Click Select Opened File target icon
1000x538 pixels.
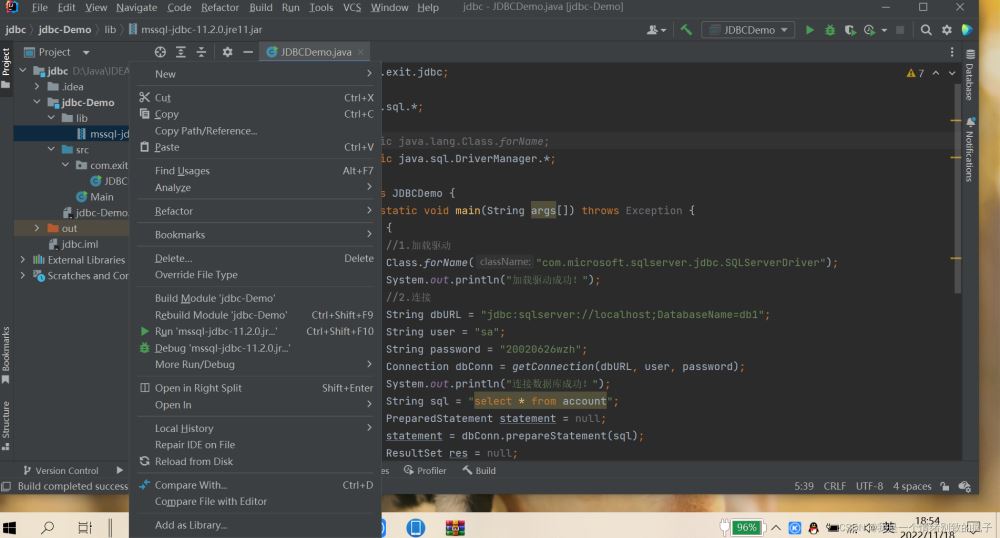(160, 52)
